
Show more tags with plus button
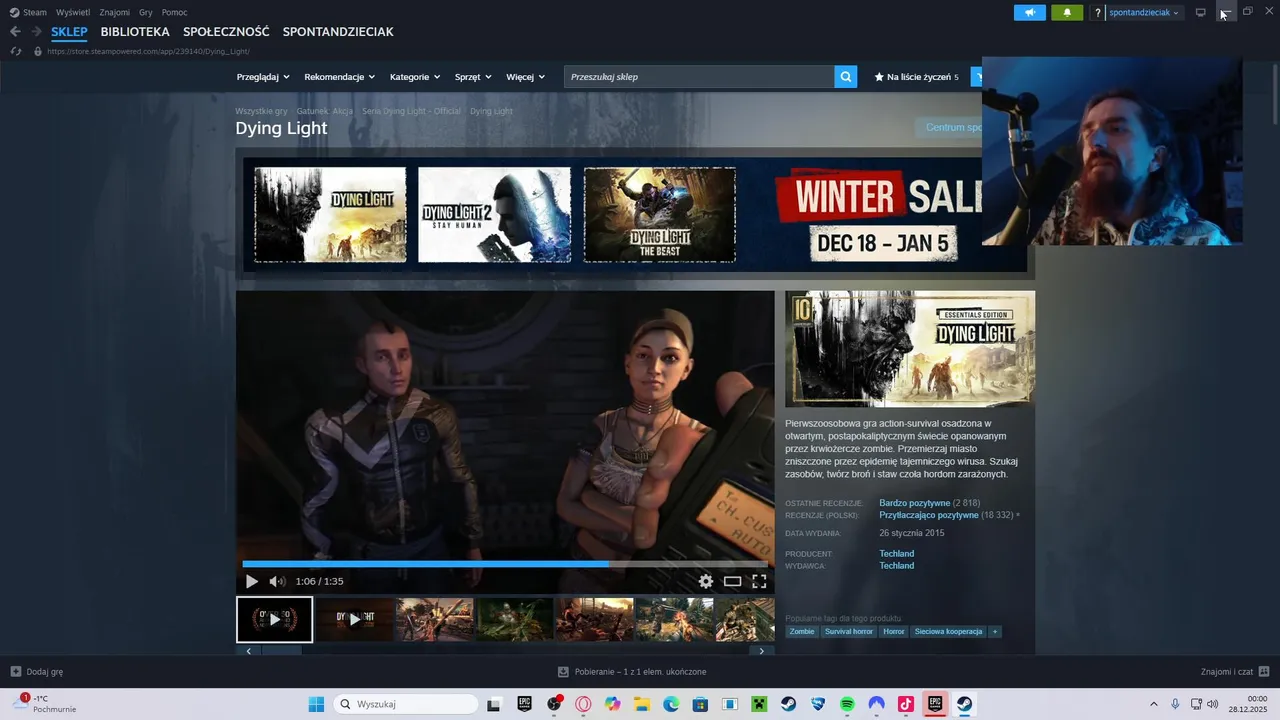(x=995, y=632)
